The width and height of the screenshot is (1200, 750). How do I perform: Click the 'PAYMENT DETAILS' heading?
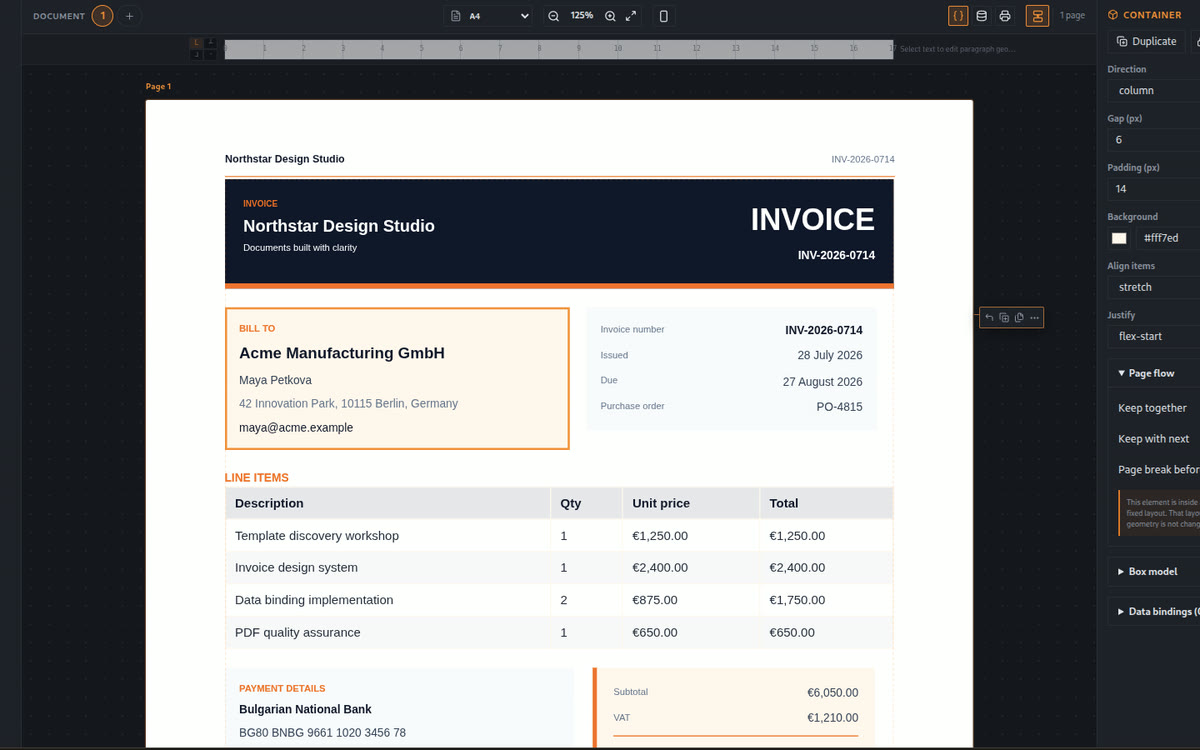[x=282, y=688]
